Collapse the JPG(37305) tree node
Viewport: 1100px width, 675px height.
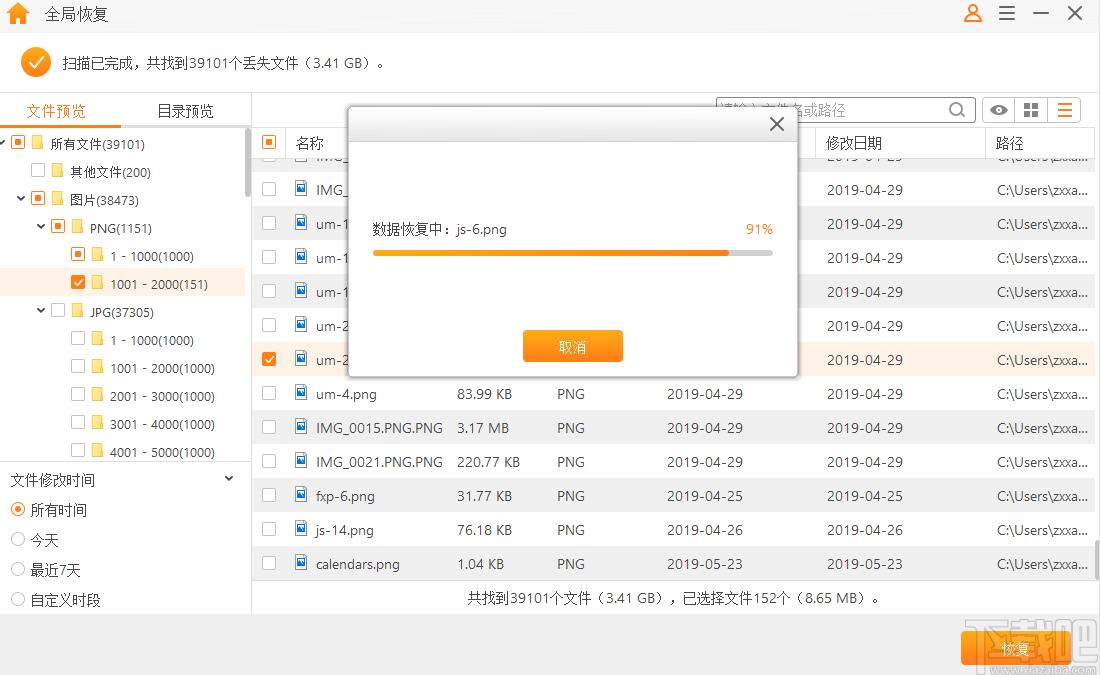(41, 311)
